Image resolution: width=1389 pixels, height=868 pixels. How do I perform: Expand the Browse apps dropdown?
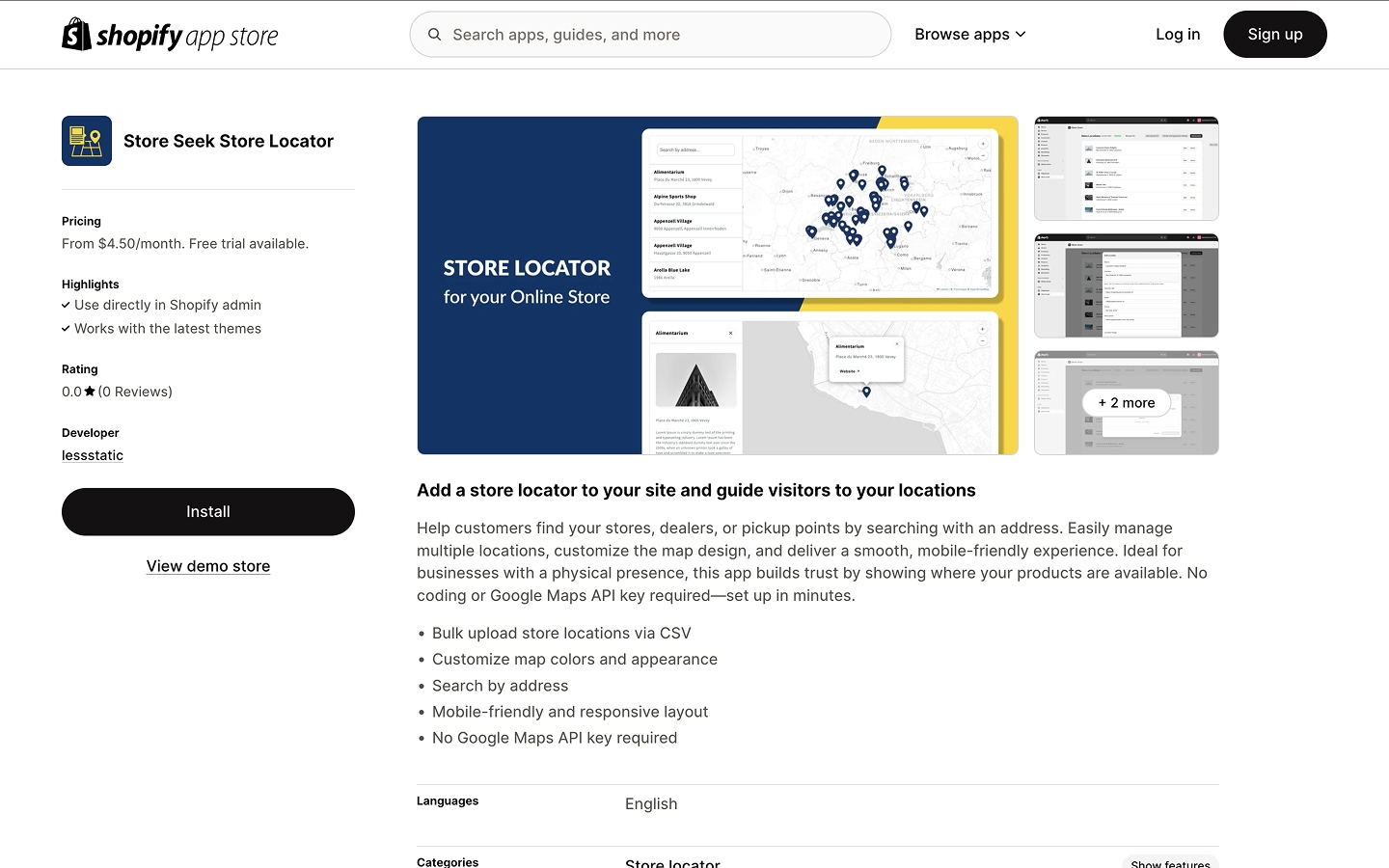[969, 34]
